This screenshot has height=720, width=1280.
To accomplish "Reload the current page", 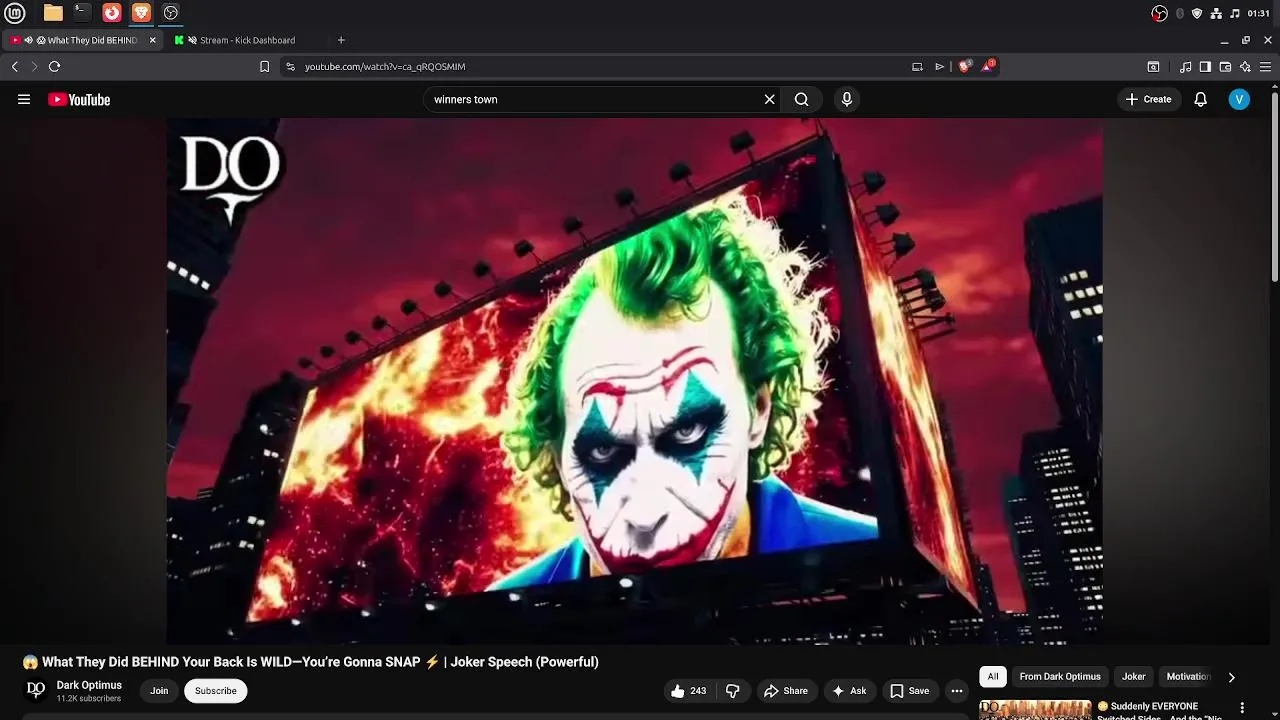I will (54, 67).
